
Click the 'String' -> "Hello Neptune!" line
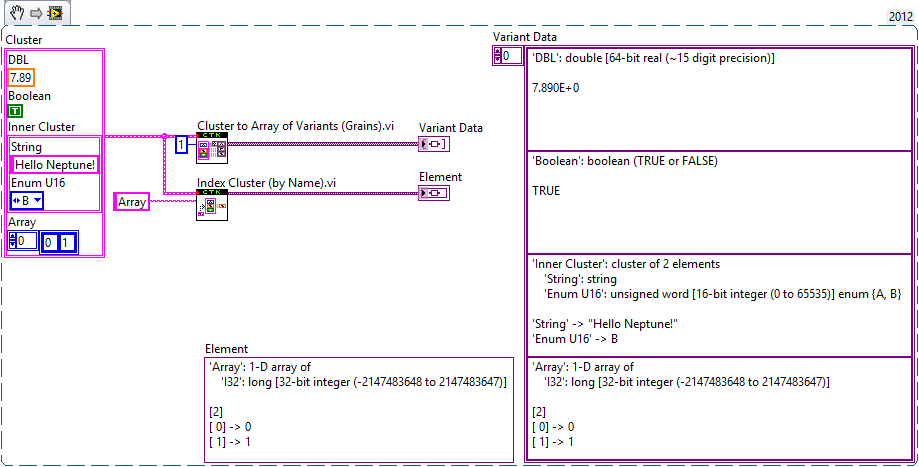[605, 323]
